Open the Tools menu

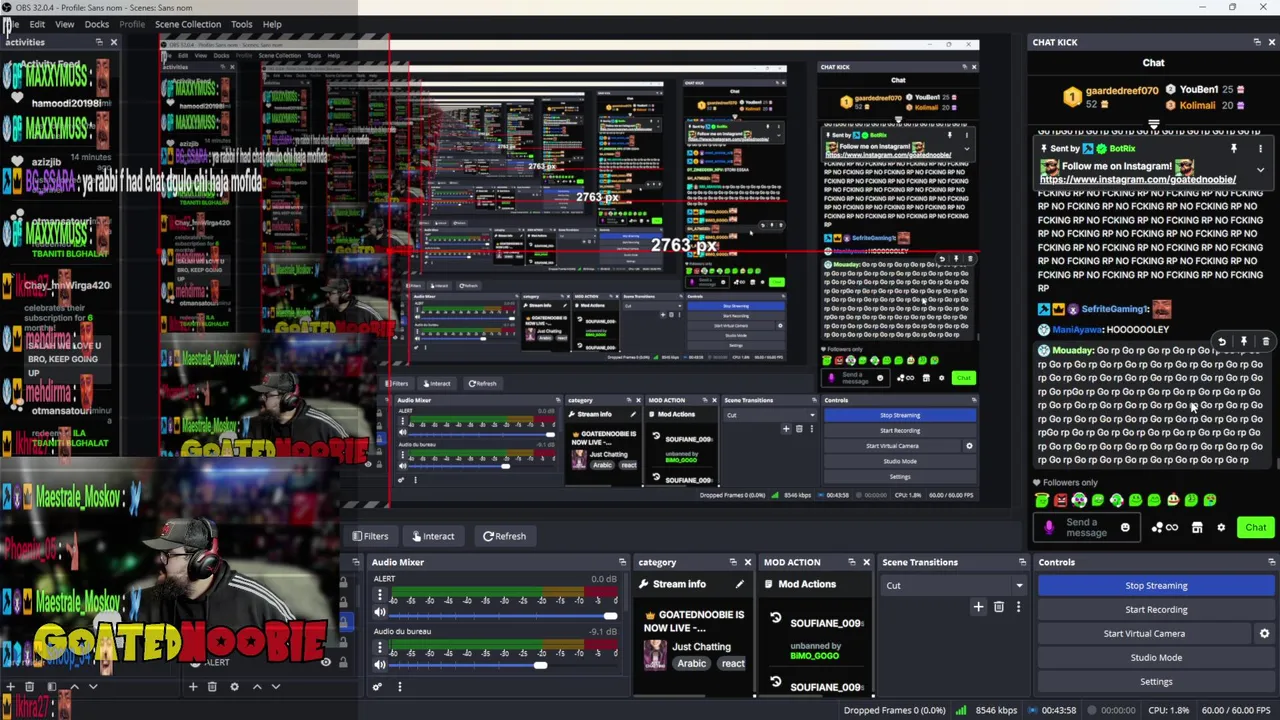(242, 24)
